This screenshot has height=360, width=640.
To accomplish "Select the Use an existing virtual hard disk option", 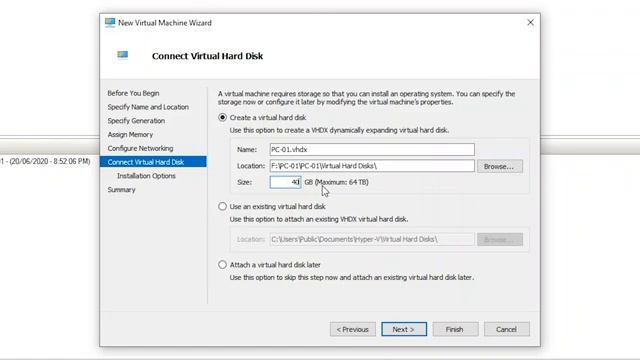I will (x=222, y=207).
